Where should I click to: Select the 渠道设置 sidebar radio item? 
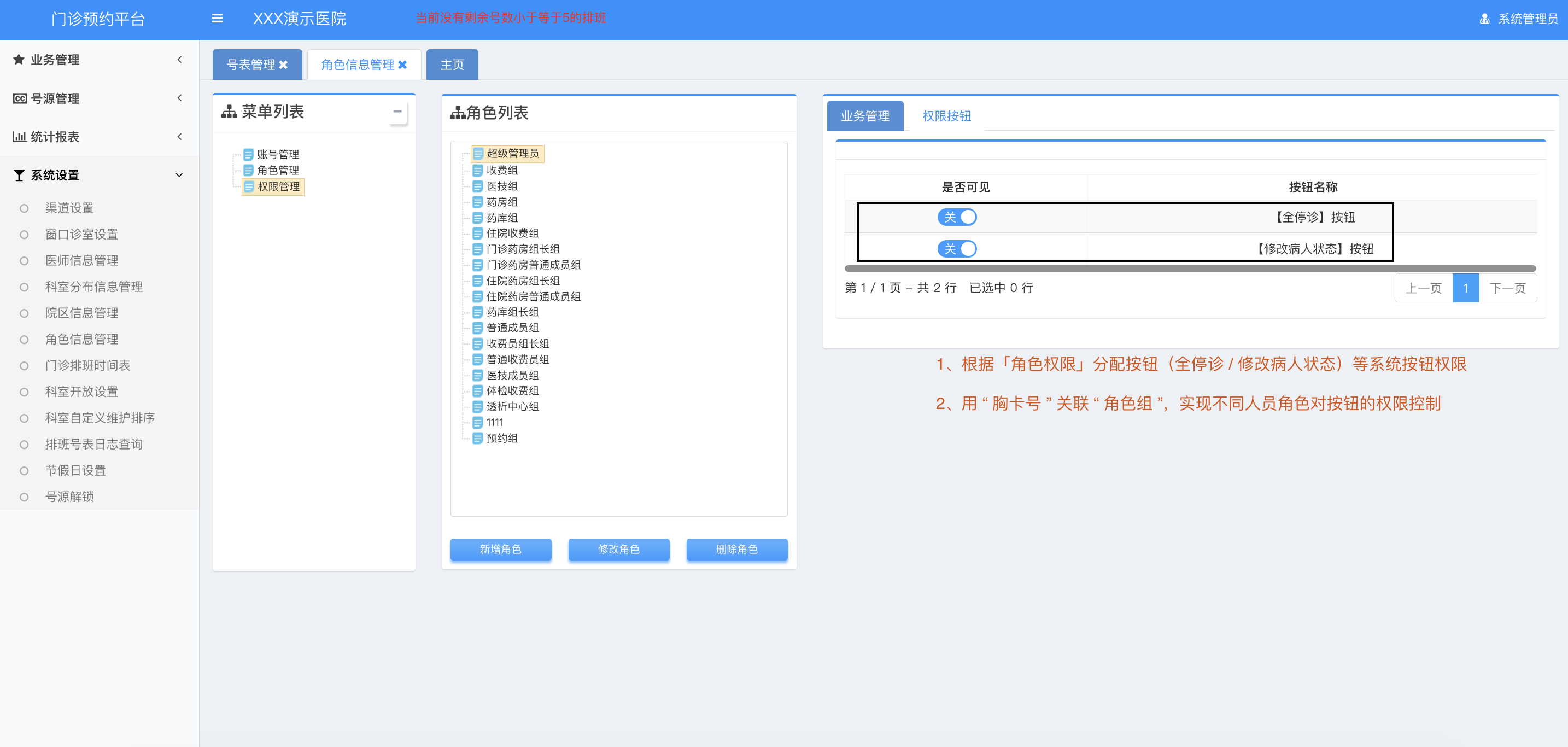(25, 208)
